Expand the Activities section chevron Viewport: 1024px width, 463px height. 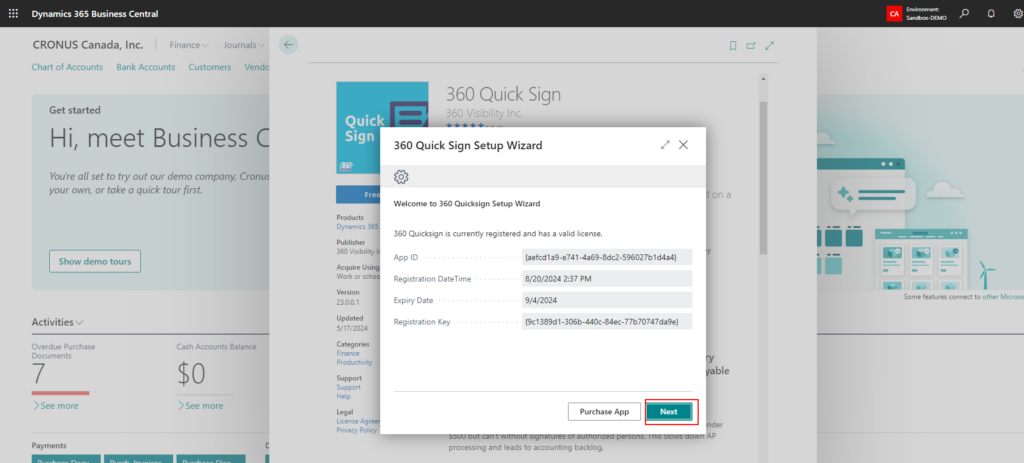pyautogui.click(x=80, y=323)
